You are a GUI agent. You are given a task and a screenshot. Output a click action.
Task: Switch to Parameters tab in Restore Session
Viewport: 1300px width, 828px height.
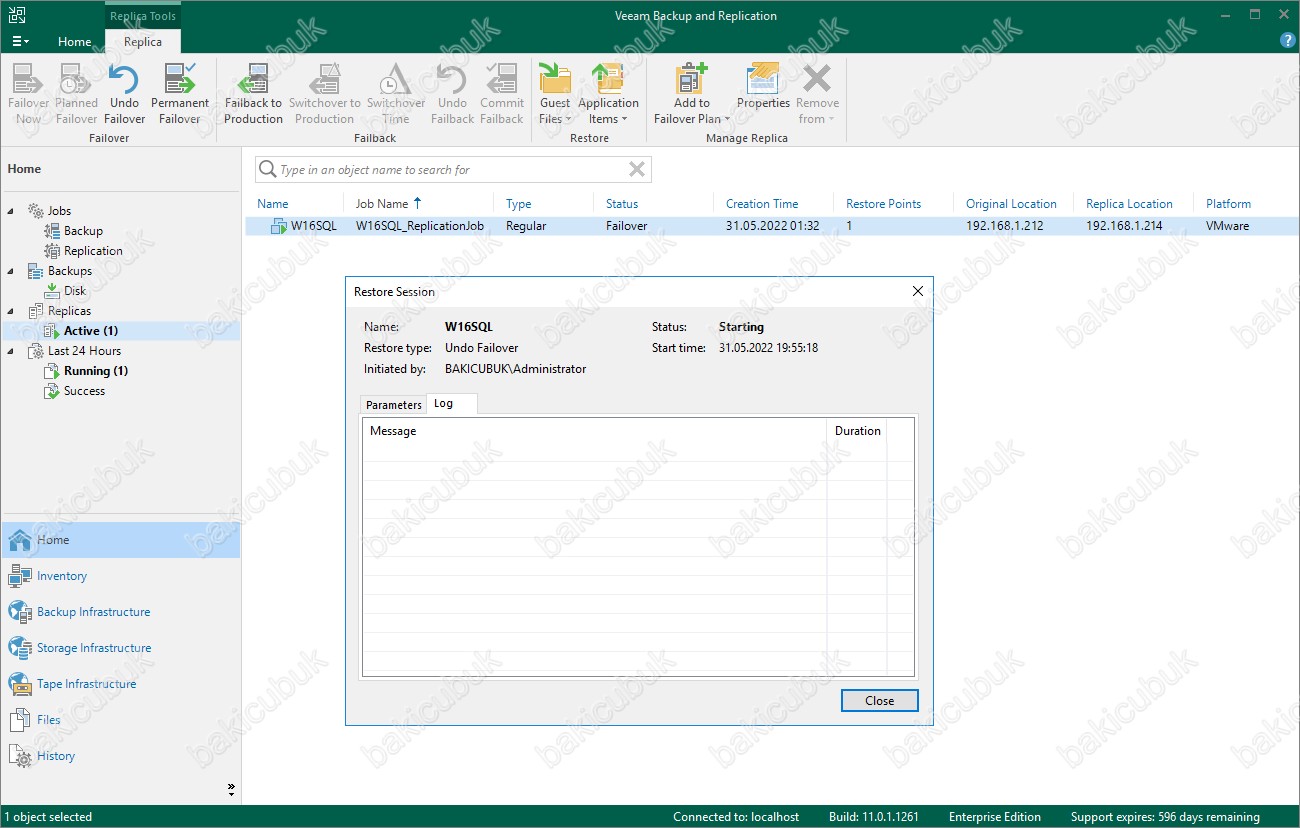(394, 405)
